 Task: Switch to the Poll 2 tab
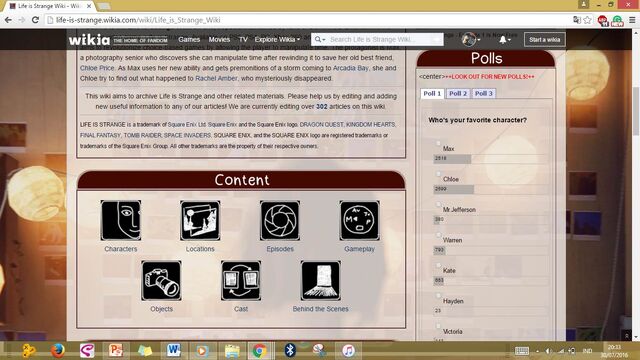458,93
